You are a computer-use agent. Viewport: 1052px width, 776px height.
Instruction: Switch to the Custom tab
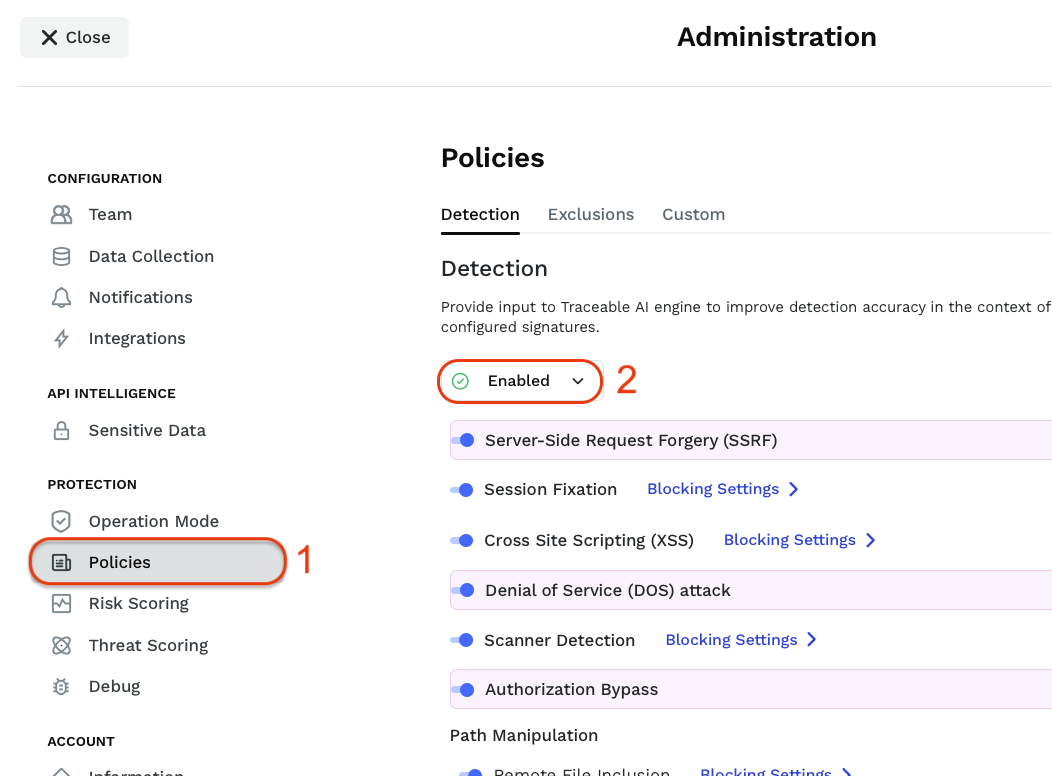click(693, 215)
